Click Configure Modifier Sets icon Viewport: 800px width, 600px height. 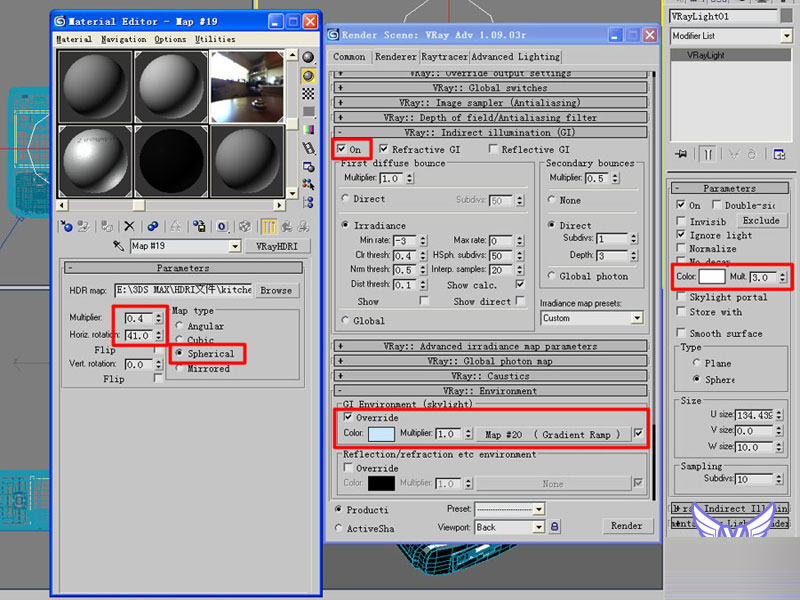(779, 154)
